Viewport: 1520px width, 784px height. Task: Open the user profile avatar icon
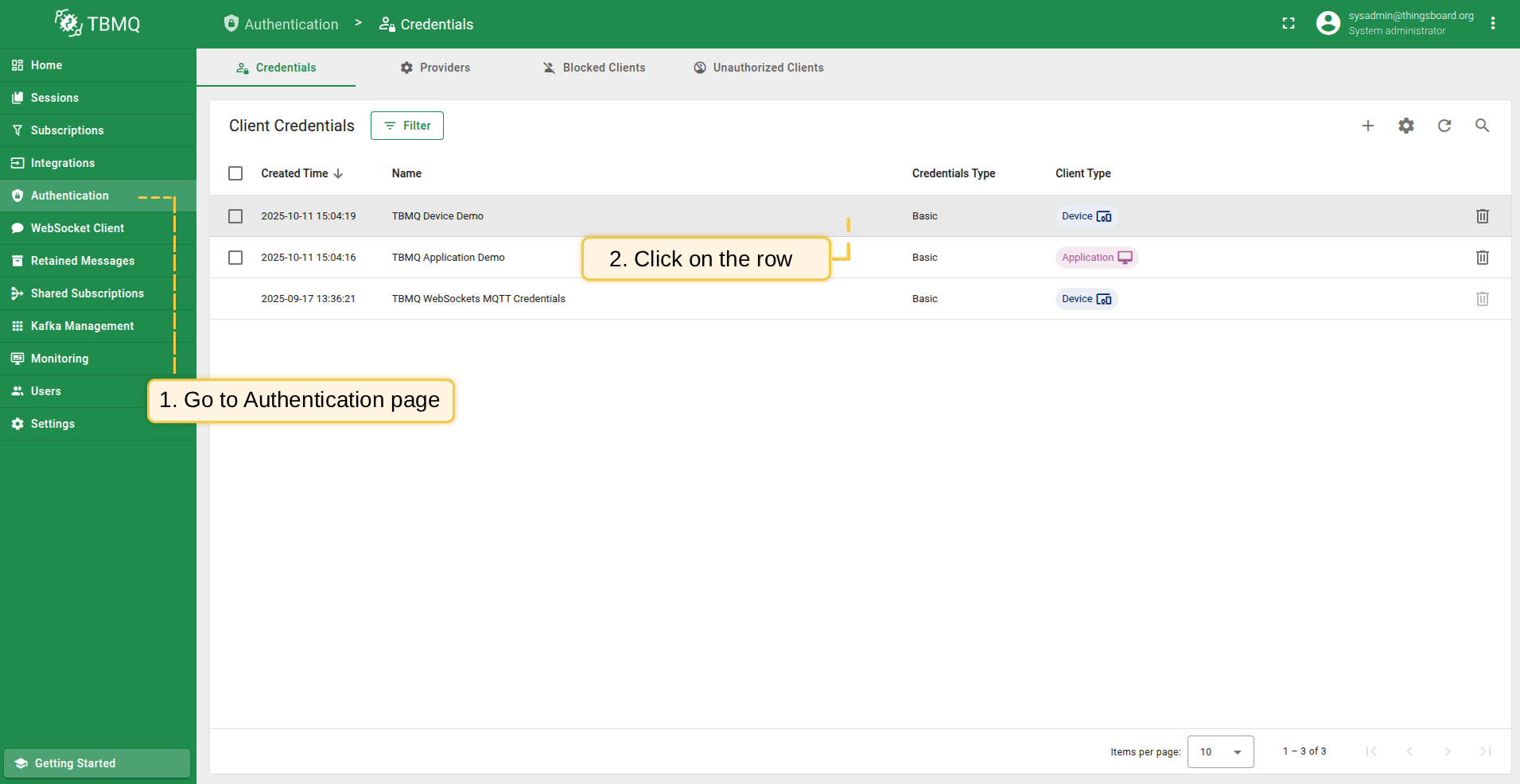tap(1328, 24)
